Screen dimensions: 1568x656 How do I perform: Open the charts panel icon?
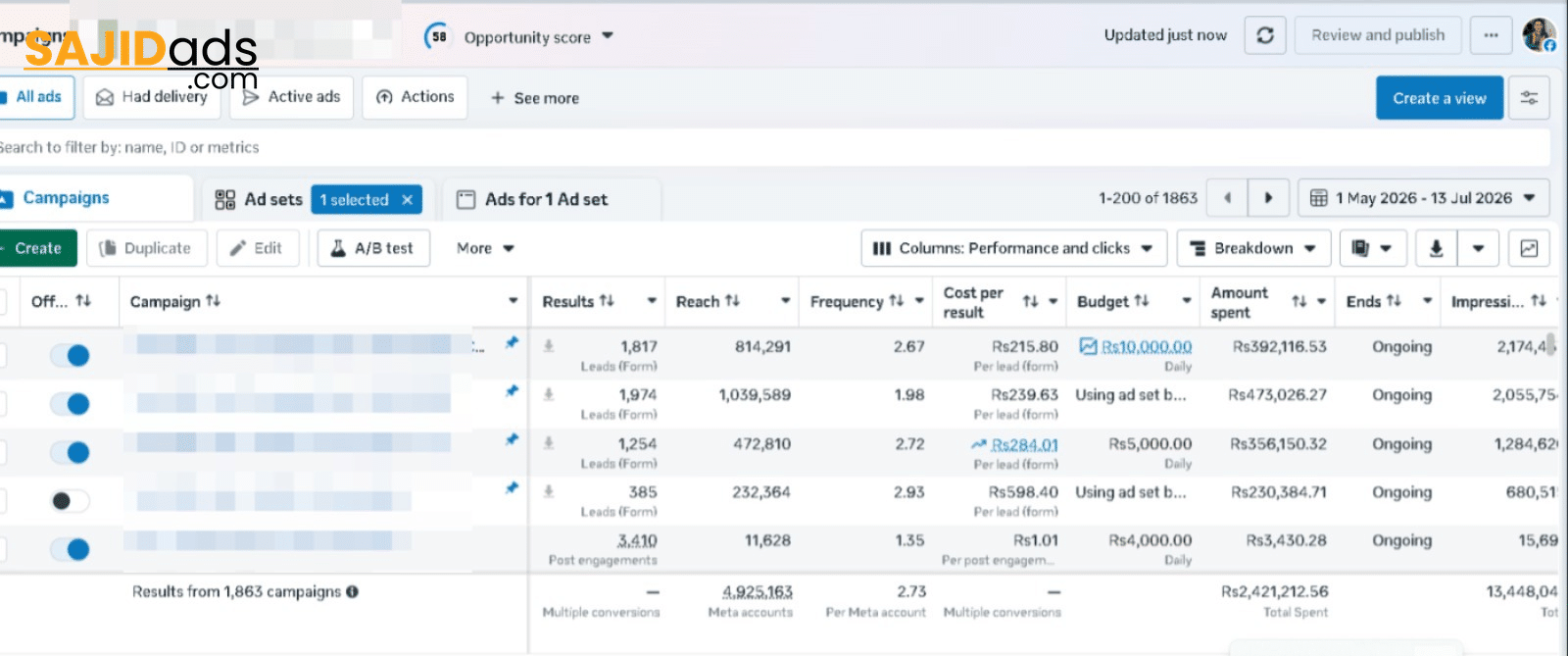[1529, 248]
